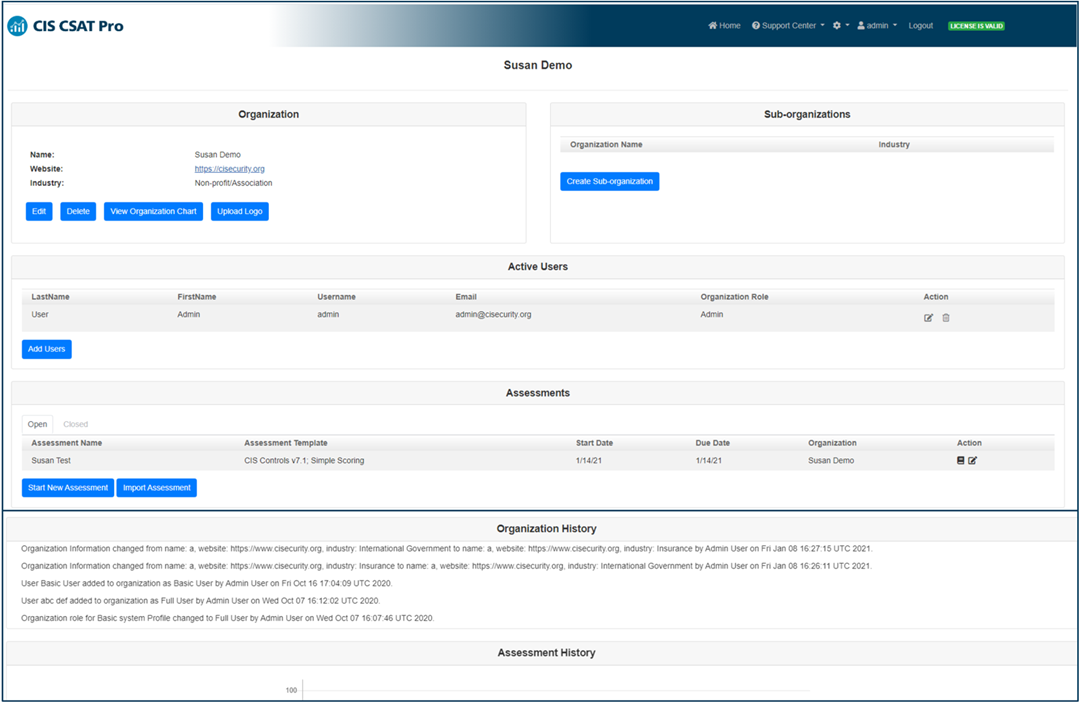Click the report icon for Susan Test assessment

click(x=959, y=460)
